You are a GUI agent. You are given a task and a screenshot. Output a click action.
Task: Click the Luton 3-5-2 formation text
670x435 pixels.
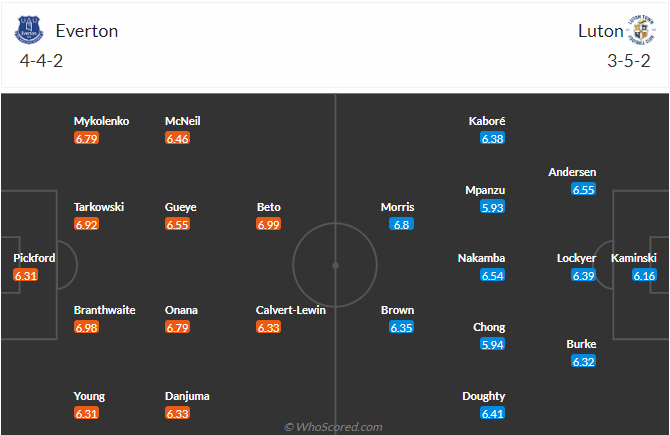click(629, 61)
